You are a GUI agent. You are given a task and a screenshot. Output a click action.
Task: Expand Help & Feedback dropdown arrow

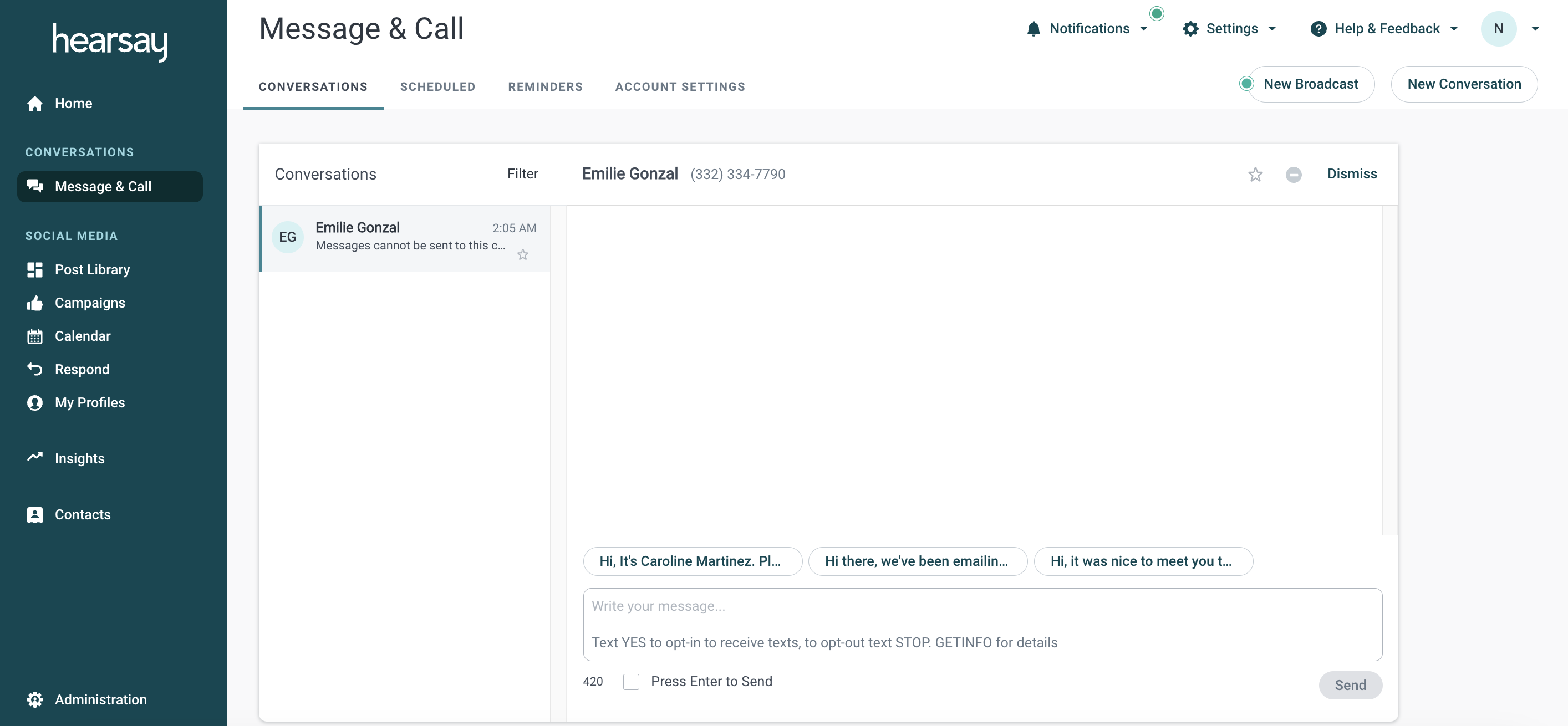point(1454,29)
